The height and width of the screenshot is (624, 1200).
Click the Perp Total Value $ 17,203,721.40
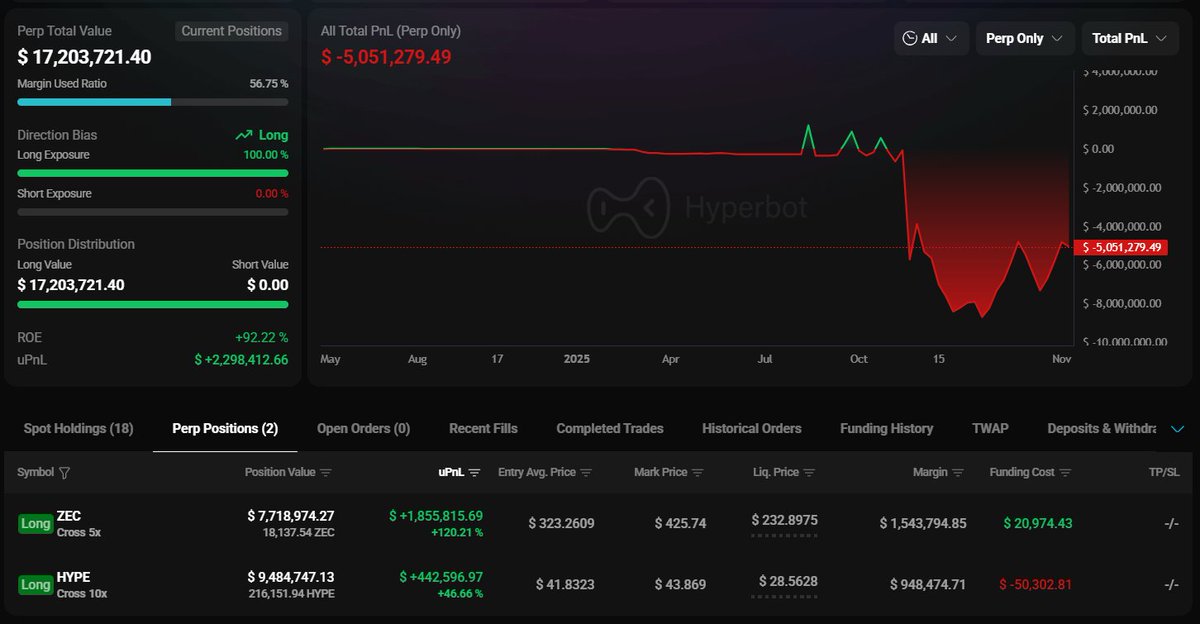pyautogui.click(x=84, y=57)
